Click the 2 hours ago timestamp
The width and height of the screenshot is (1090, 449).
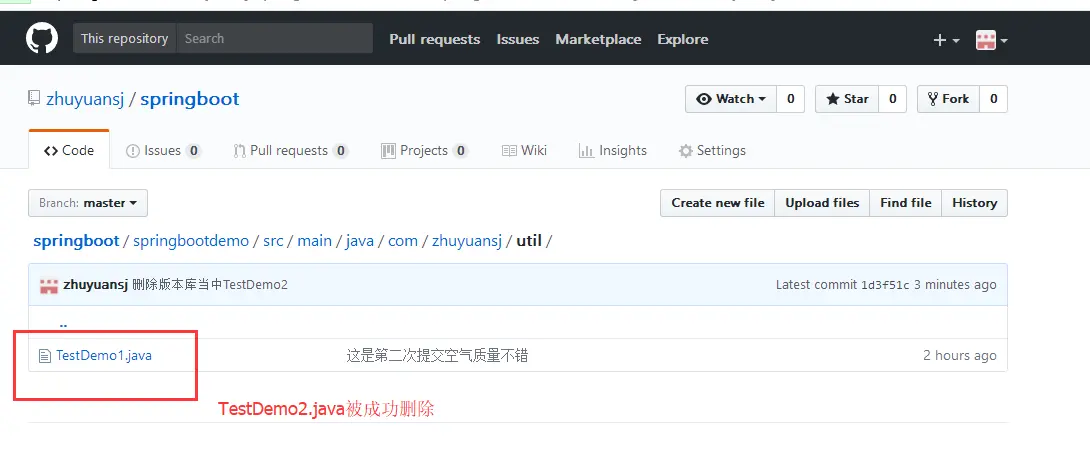(959, 356)
